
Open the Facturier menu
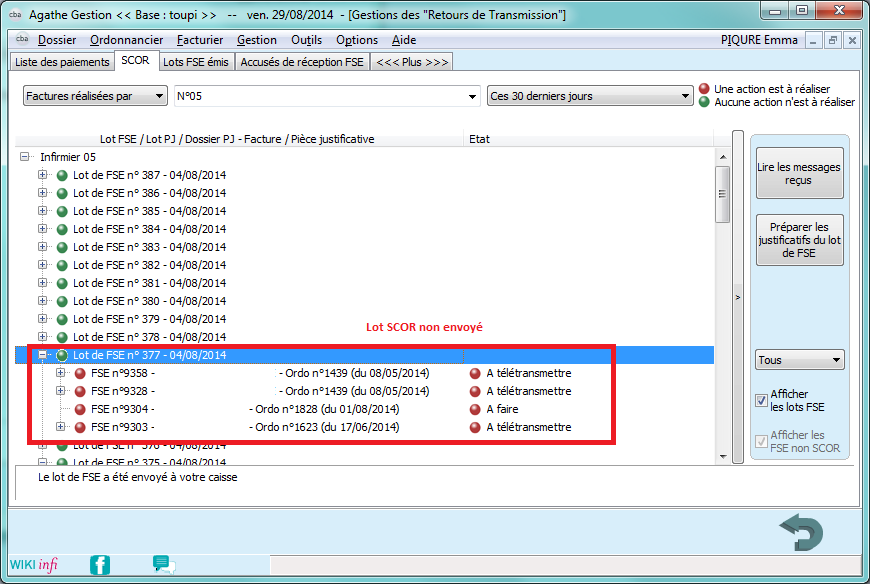click(x=200, y=40)
